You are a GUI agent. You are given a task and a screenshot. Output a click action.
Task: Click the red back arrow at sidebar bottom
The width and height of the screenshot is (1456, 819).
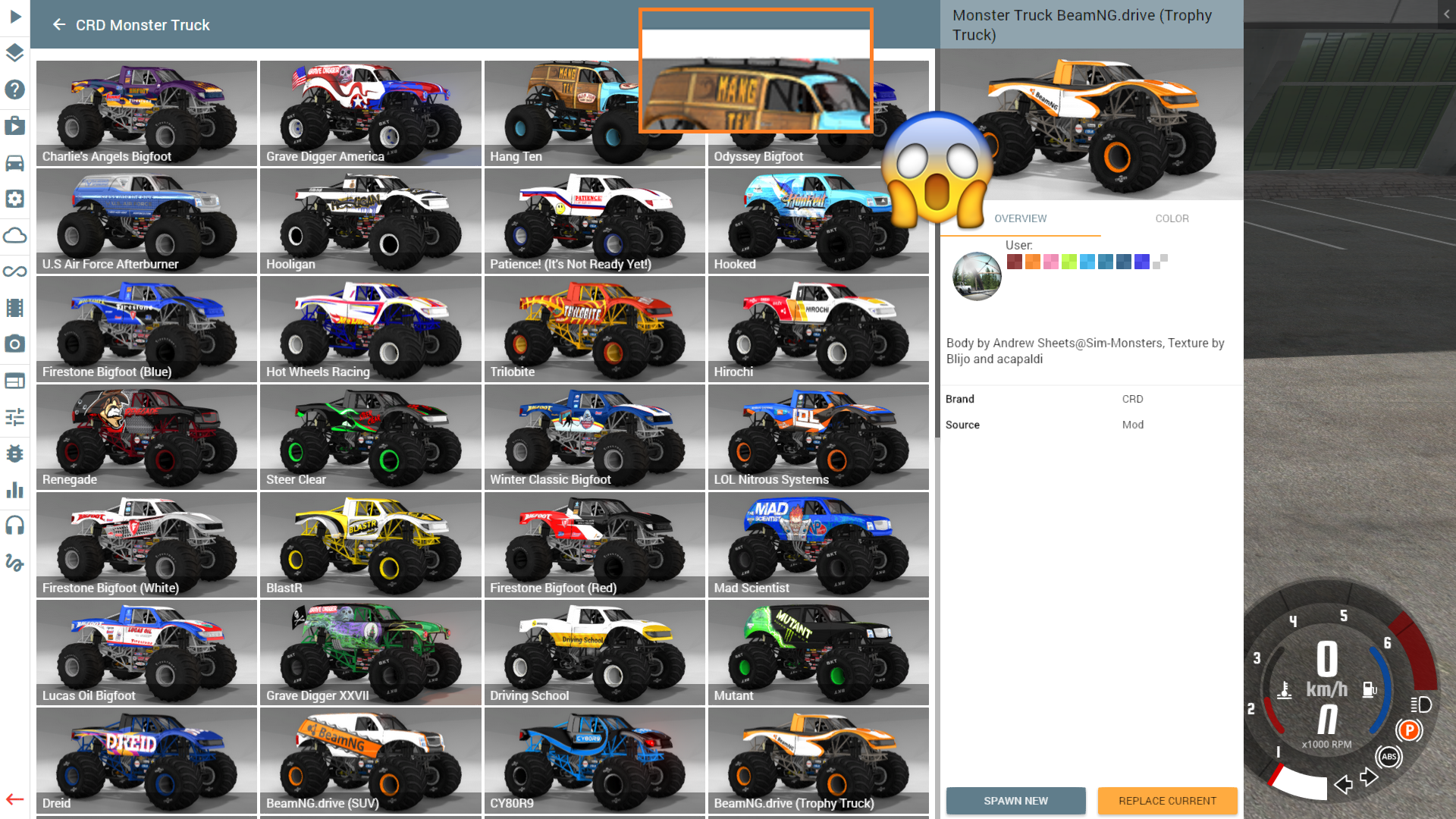[15, 799]
